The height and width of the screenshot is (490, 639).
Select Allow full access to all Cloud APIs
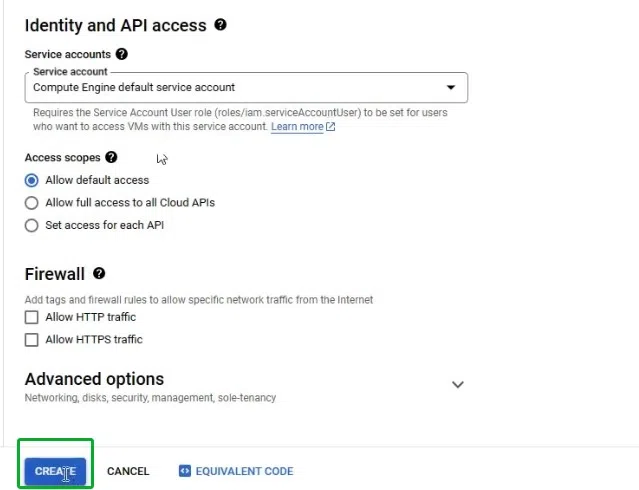coord(32,203)
